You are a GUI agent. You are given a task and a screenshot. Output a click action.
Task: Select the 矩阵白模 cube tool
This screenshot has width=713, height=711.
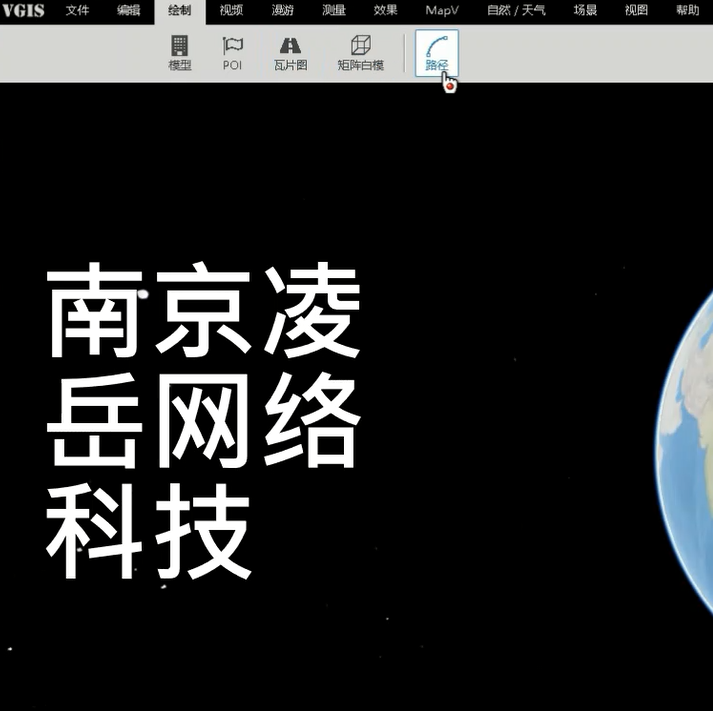pos(361,53)
